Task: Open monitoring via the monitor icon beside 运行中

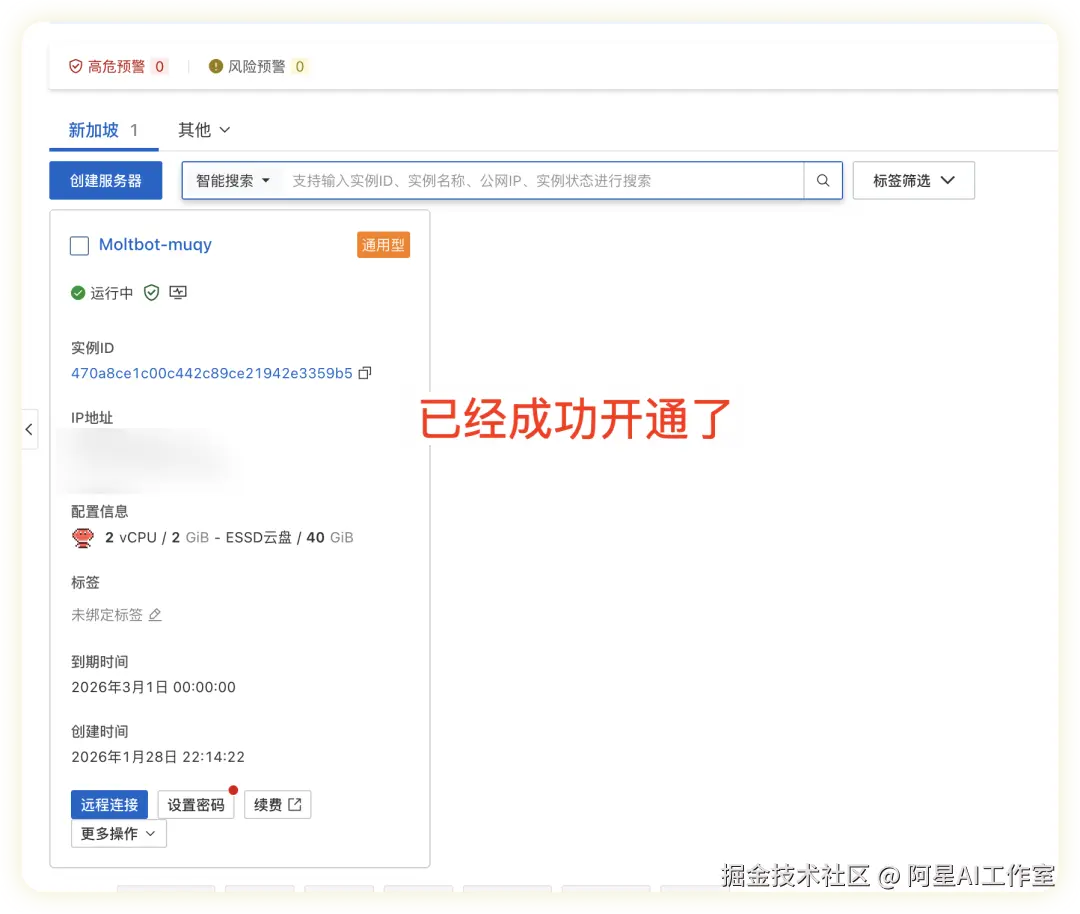Action: [177, 292]
